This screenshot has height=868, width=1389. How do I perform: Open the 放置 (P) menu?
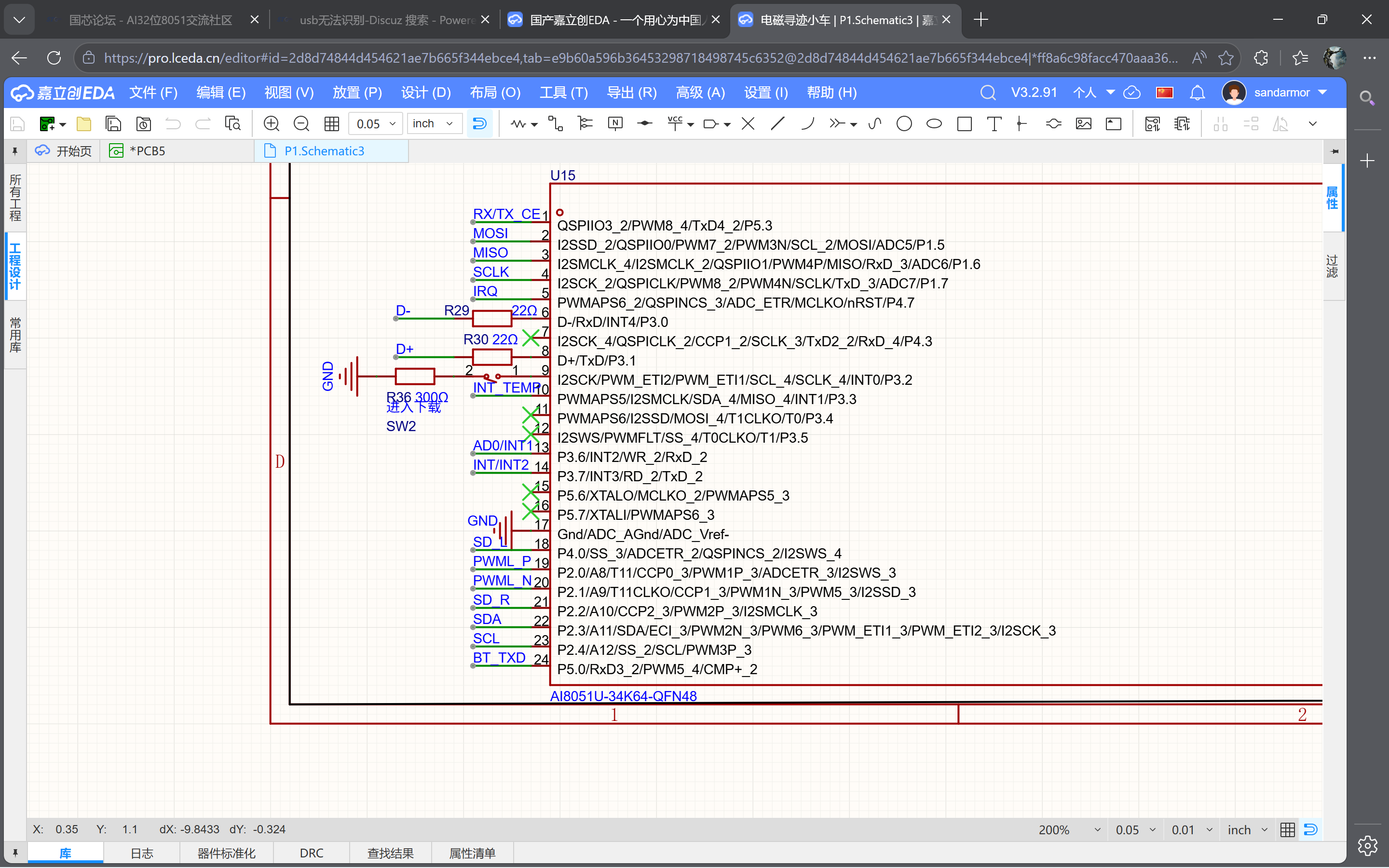coord(356,93)
